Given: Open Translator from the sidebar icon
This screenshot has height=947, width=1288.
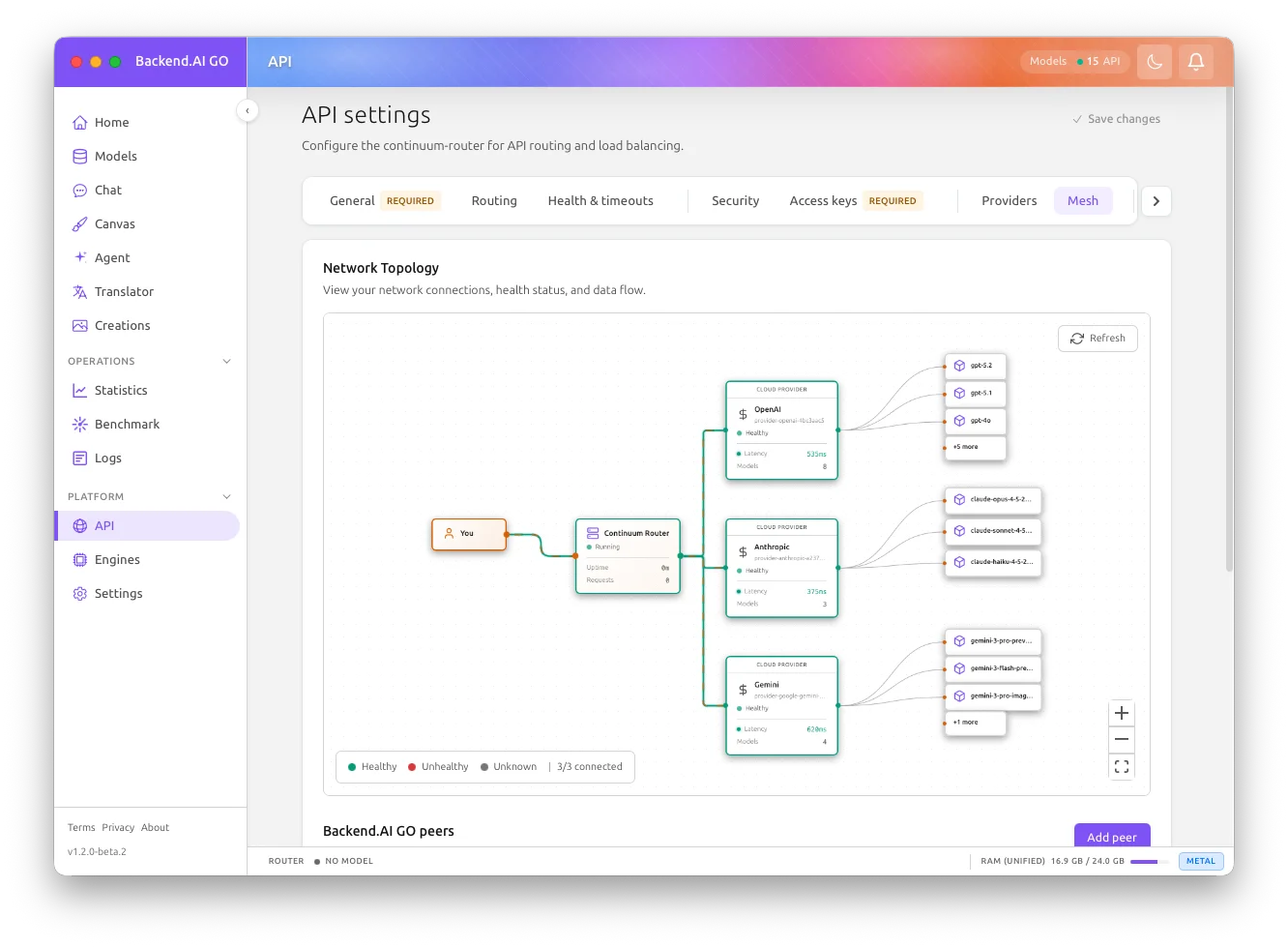Looking at the screenshot, I should [x=78, y=291].
